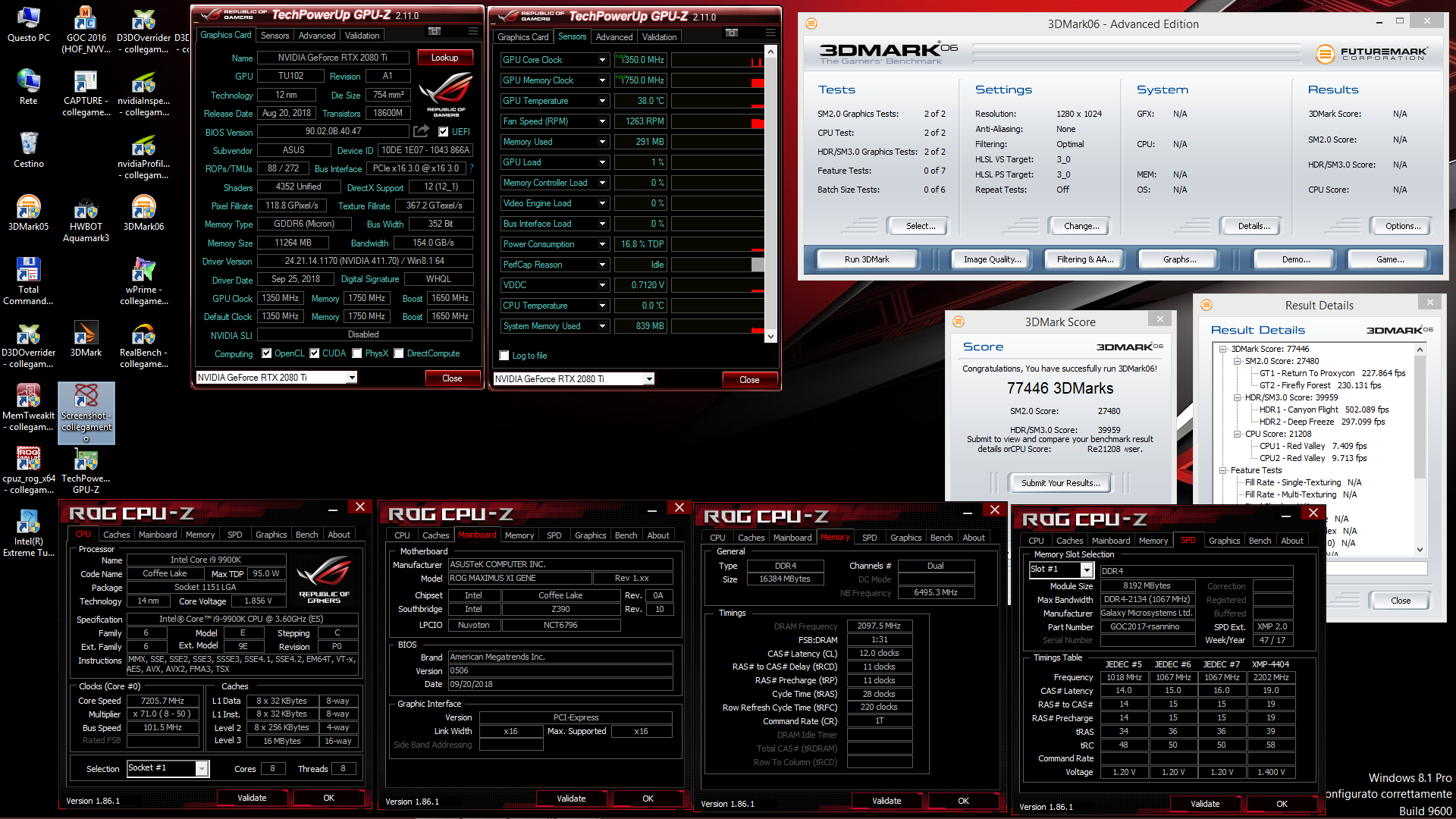The image size is (1456, 819).
Task: Open RealBench desktop shortcut
Action: pos(143,345)
